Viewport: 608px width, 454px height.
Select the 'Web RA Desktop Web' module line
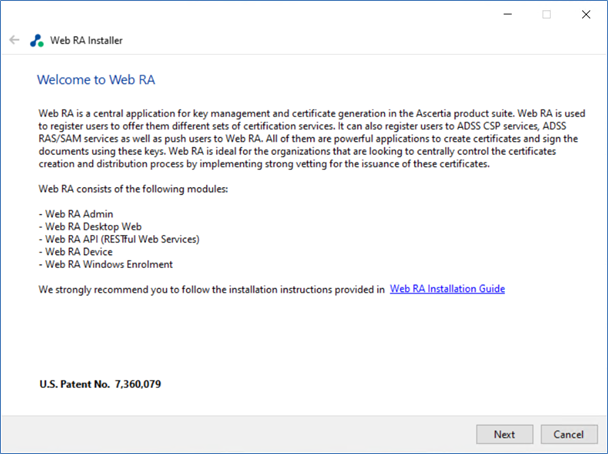pos(90,226)
